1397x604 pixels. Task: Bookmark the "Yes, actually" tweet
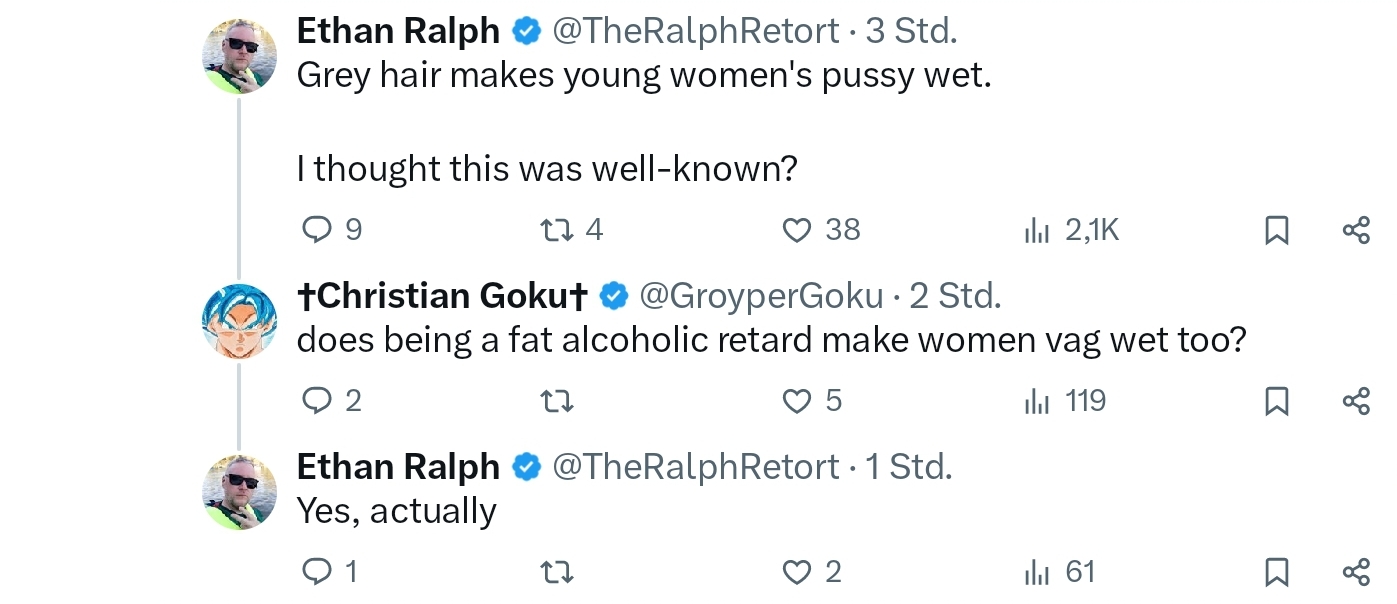coord(1276,572)
